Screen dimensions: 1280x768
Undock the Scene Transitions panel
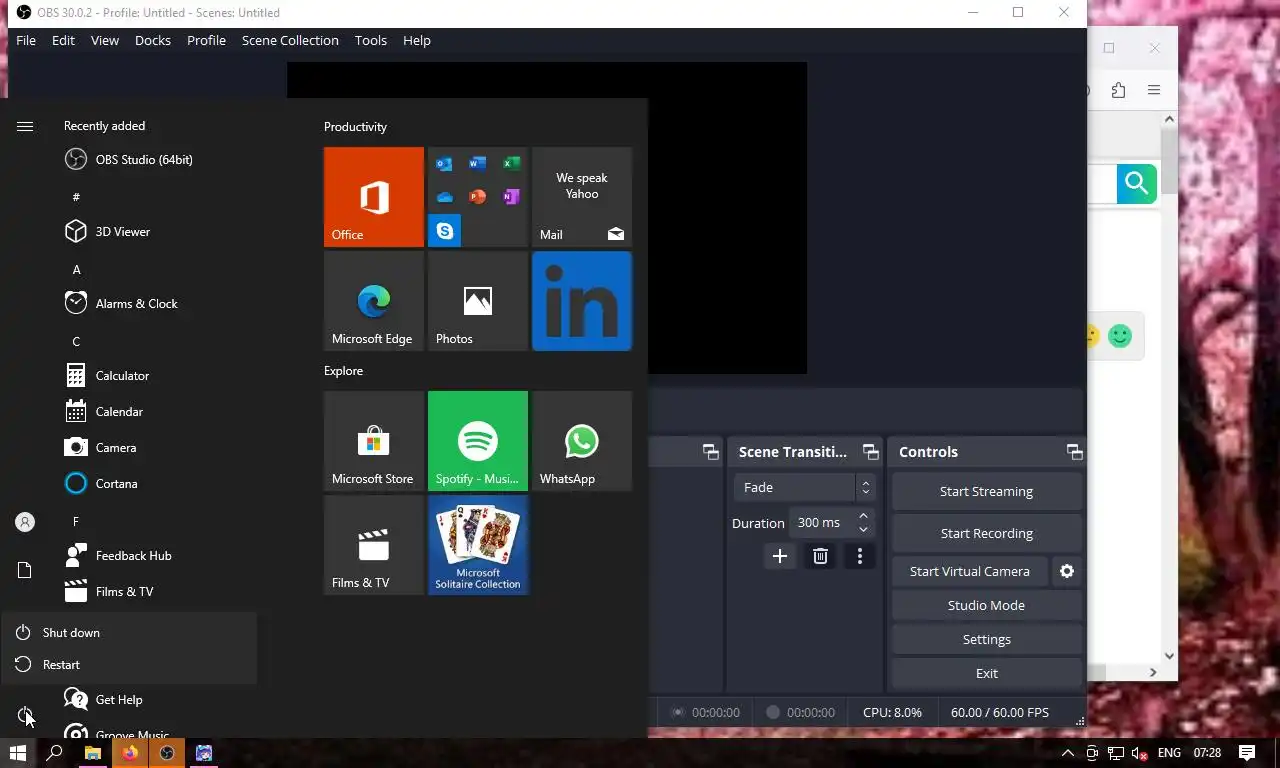[871, 452]
